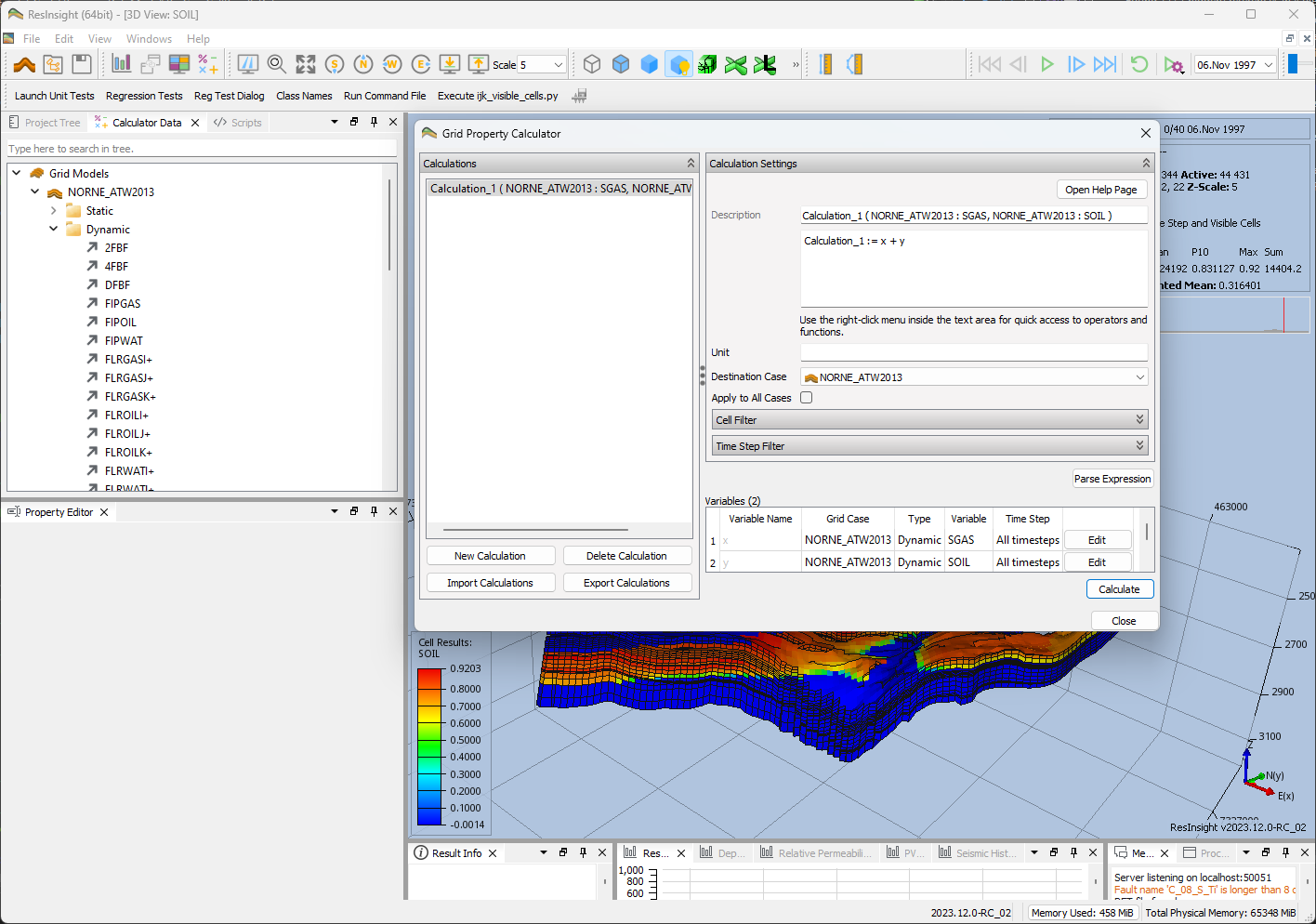Select solid surface-only blue cube icon
This screenshot has width=1316, height=924.
point(650,64)
